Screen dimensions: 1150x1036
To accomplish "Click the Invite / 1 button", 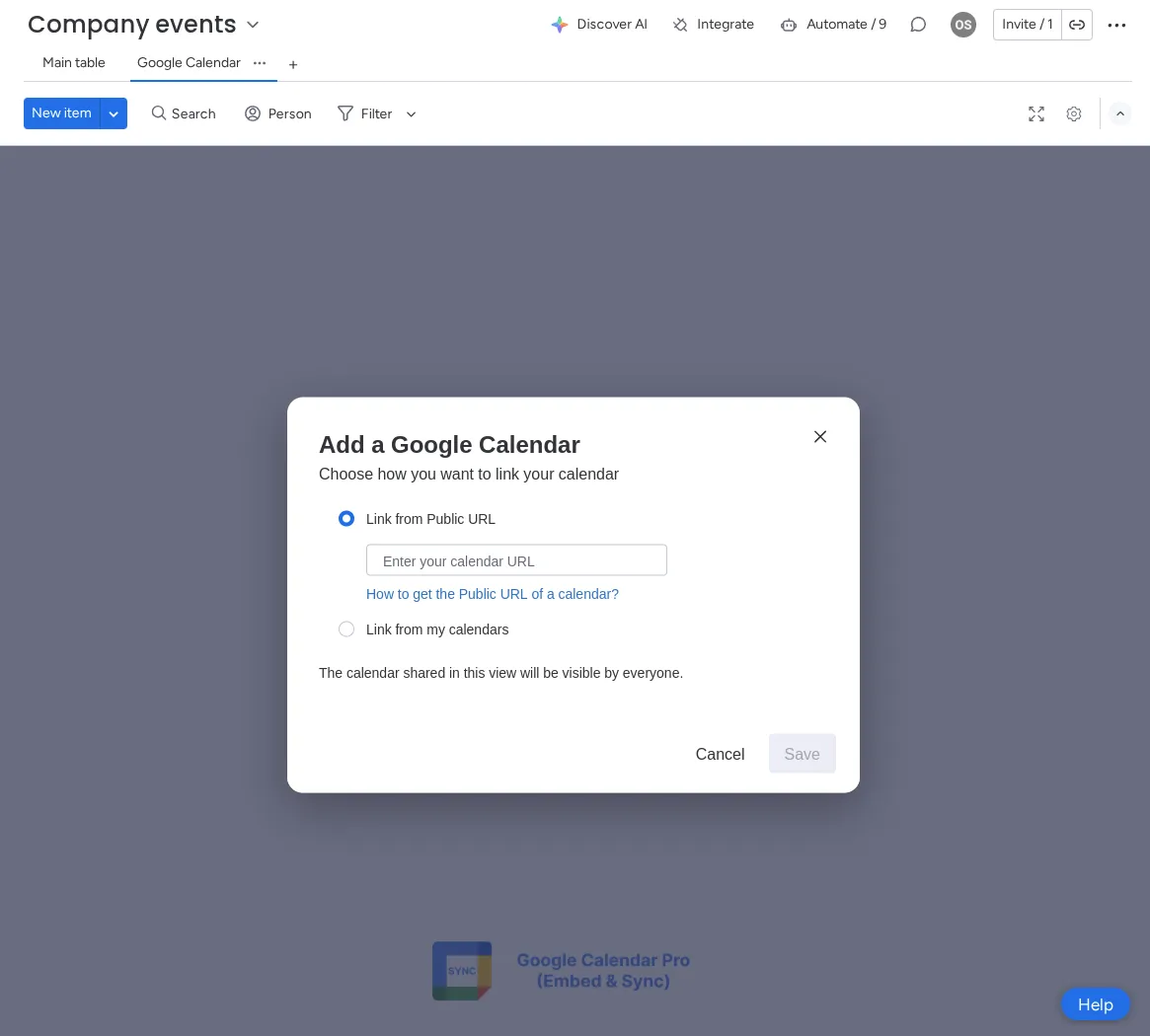I will point(1027,25).
